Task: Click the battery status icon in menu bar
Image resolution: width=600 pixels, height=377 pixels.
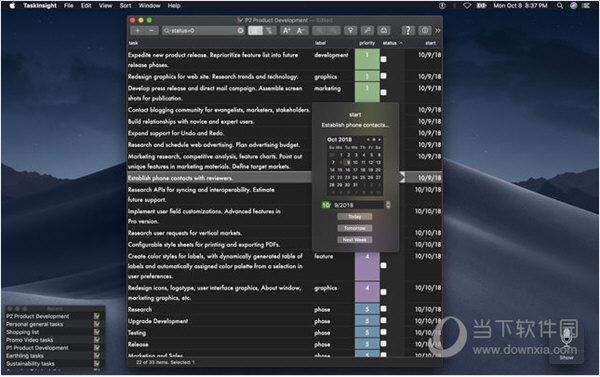Action: (x=481, y=6)
